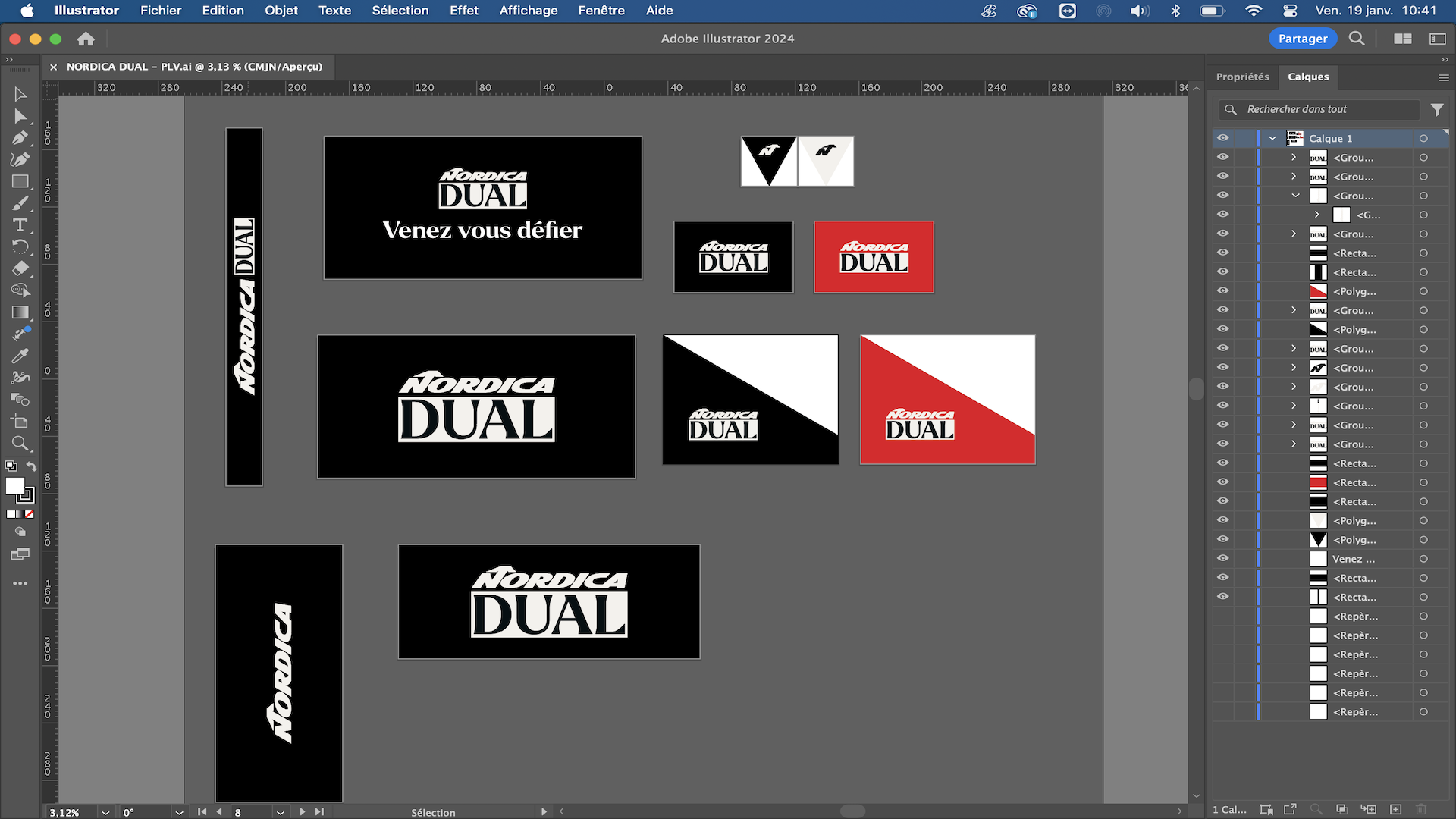
Task: Select the Curvature tool
Action: tap(20, 159)
